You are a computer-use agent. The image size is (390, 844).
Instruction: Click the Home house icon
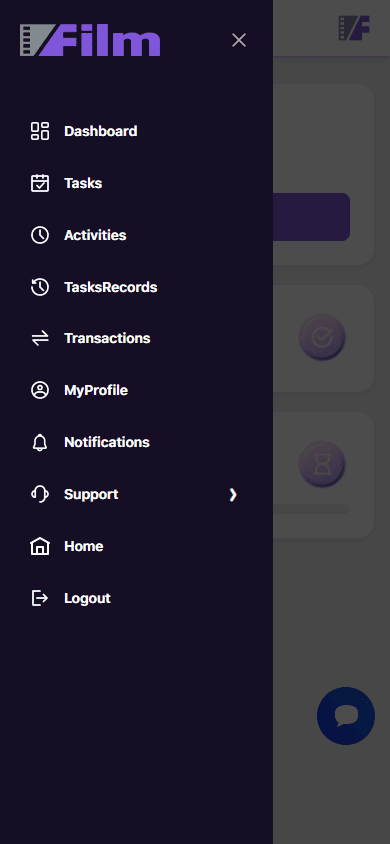(40, 546)
